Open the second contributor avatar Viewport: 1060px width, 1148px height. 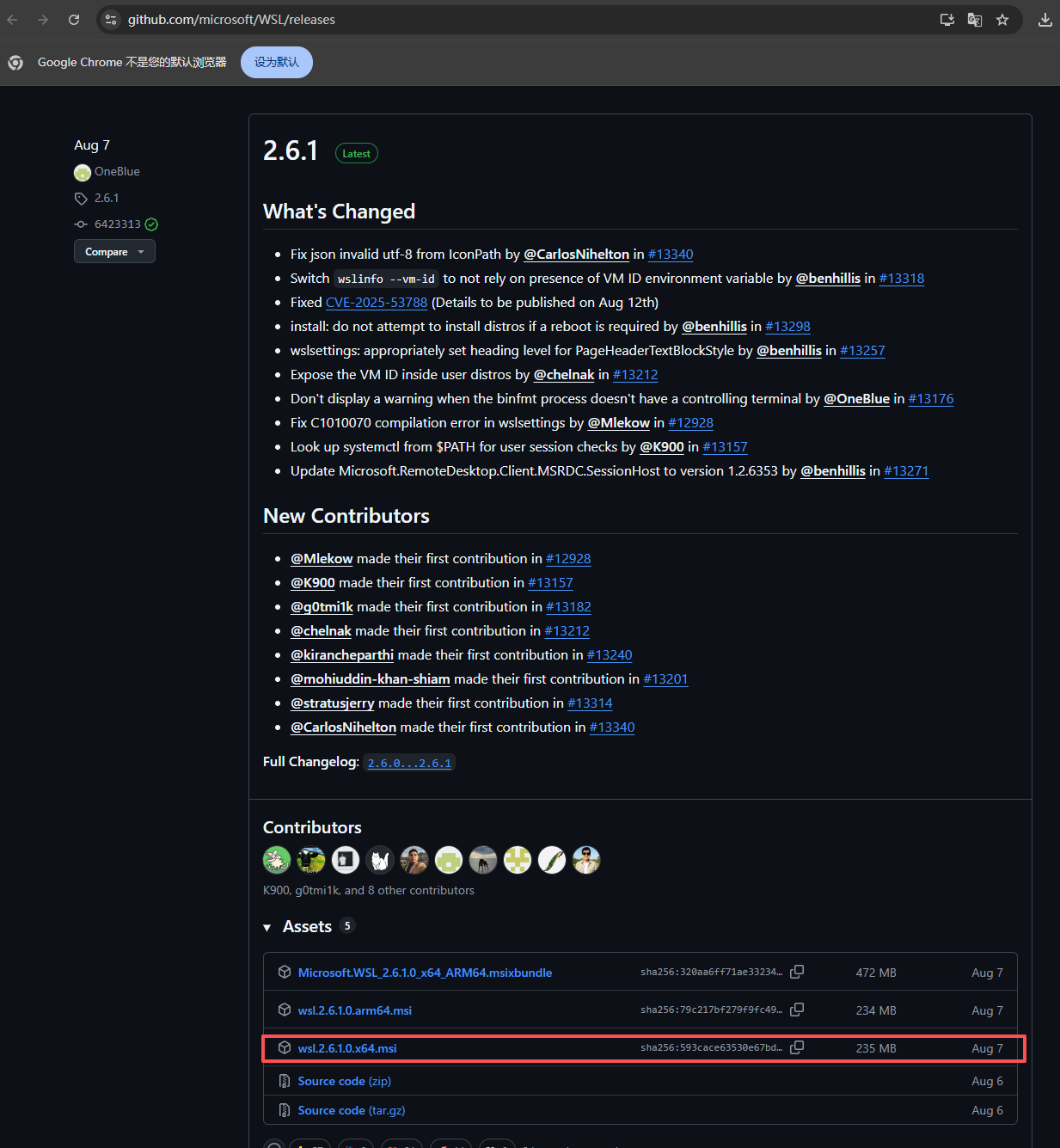pos(311,860)
